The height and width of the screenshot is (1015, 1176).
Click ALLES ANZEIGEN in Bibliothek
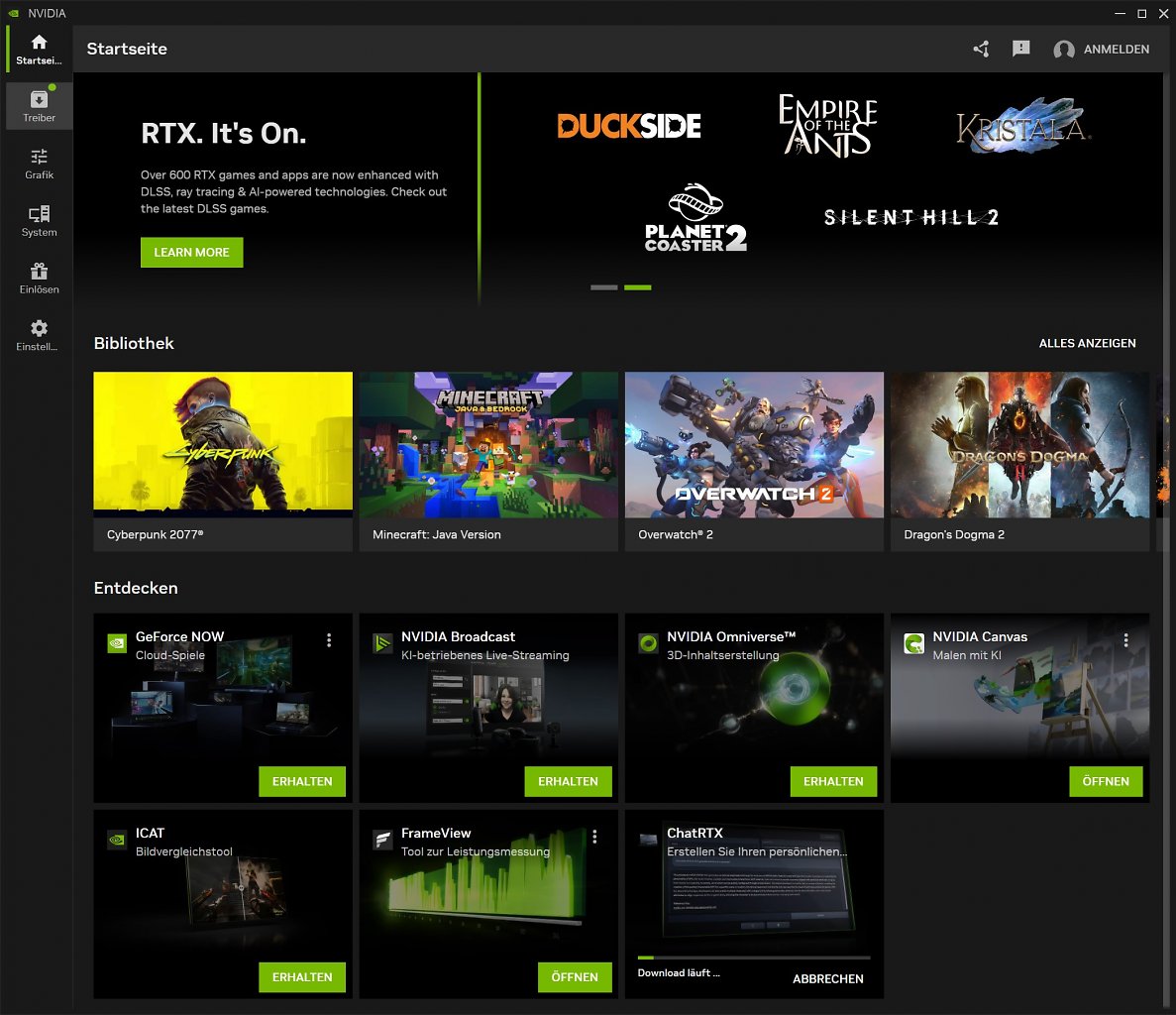(x=1087, y=343)
